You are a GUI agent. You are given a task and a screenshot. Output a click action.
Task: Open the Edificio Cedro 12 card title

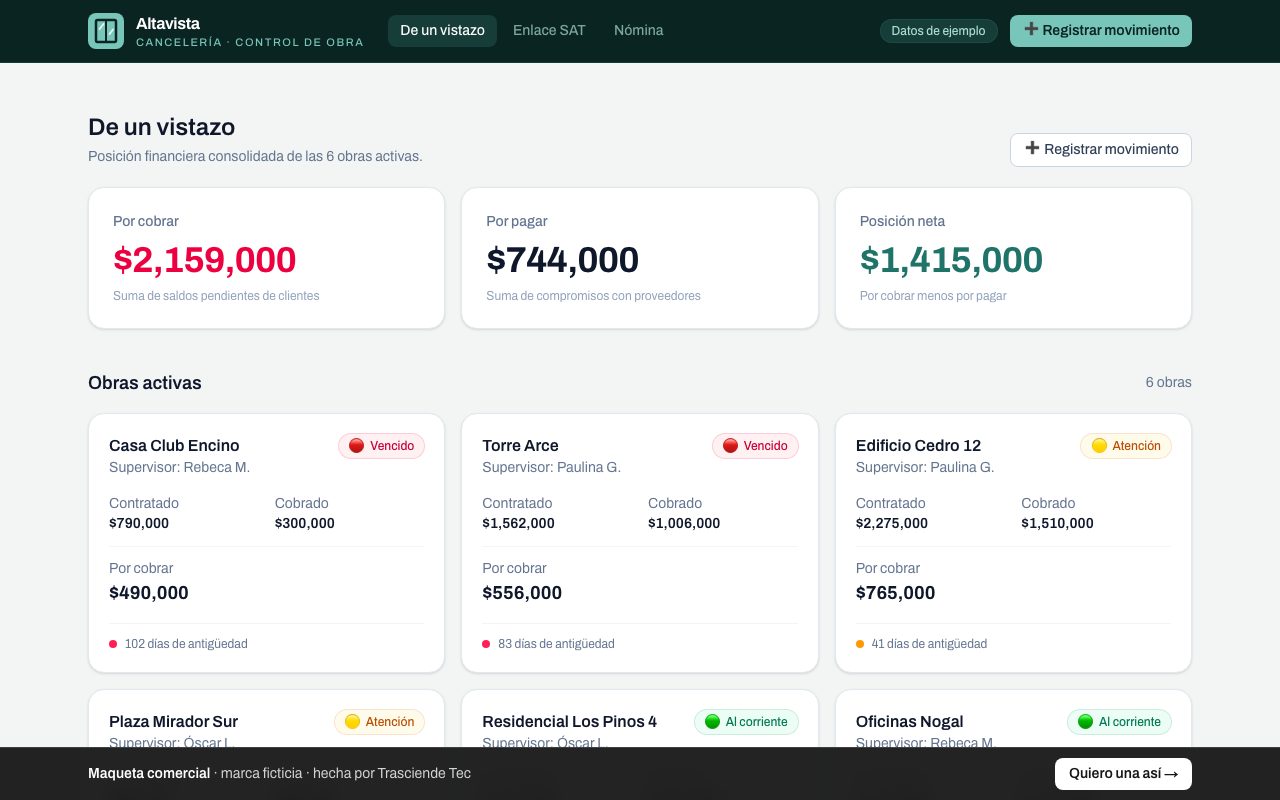click(918, 446)
